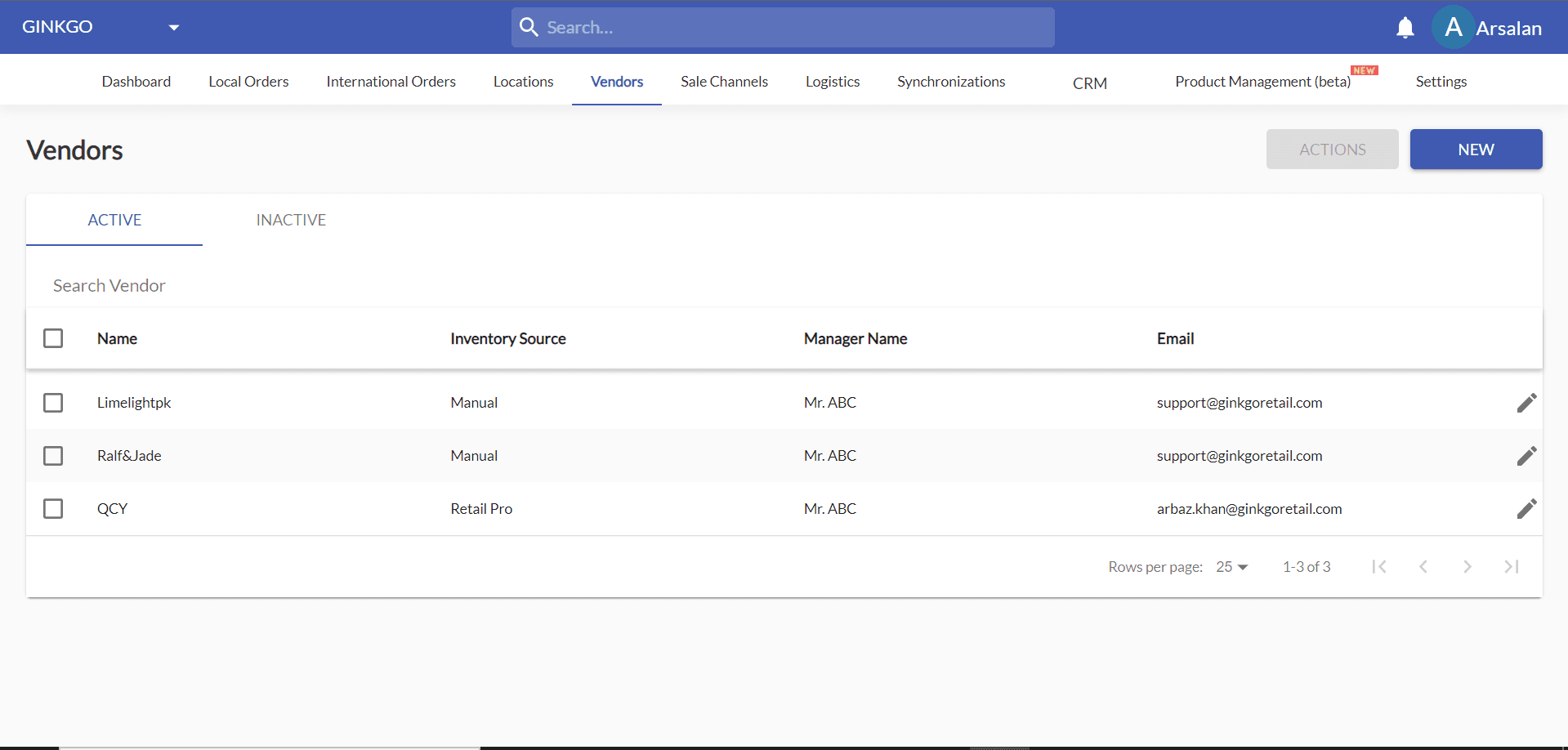Switch to the INACTIVE vendors tab
The width and height of the screenshot is (1568, 750).
click(291, 220)
